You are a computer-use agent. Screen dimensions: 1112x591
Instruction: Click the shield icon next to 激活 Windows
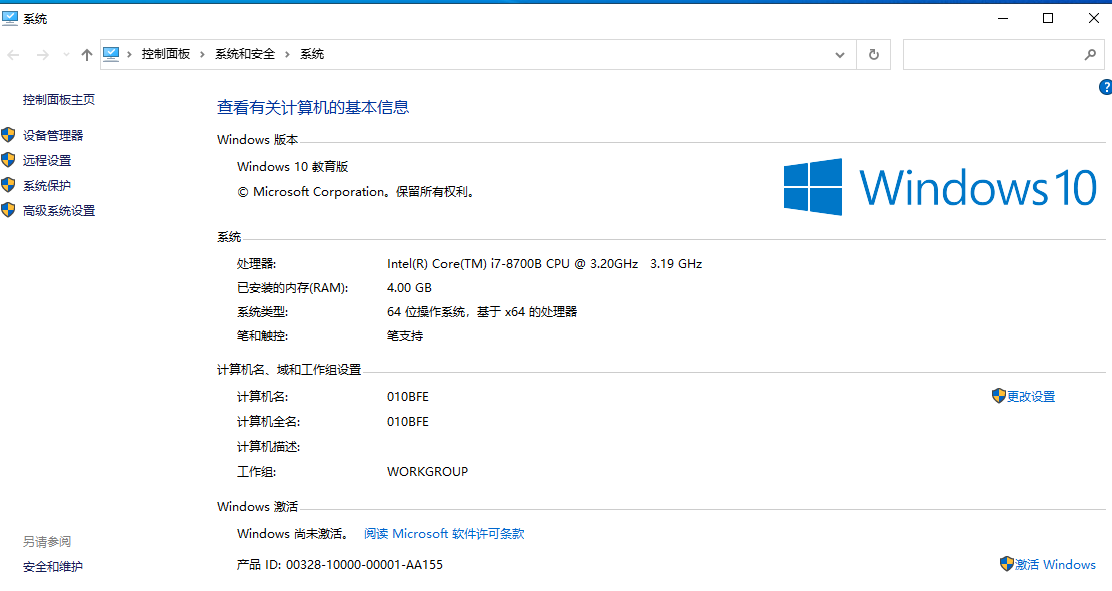pos(1007,564)
